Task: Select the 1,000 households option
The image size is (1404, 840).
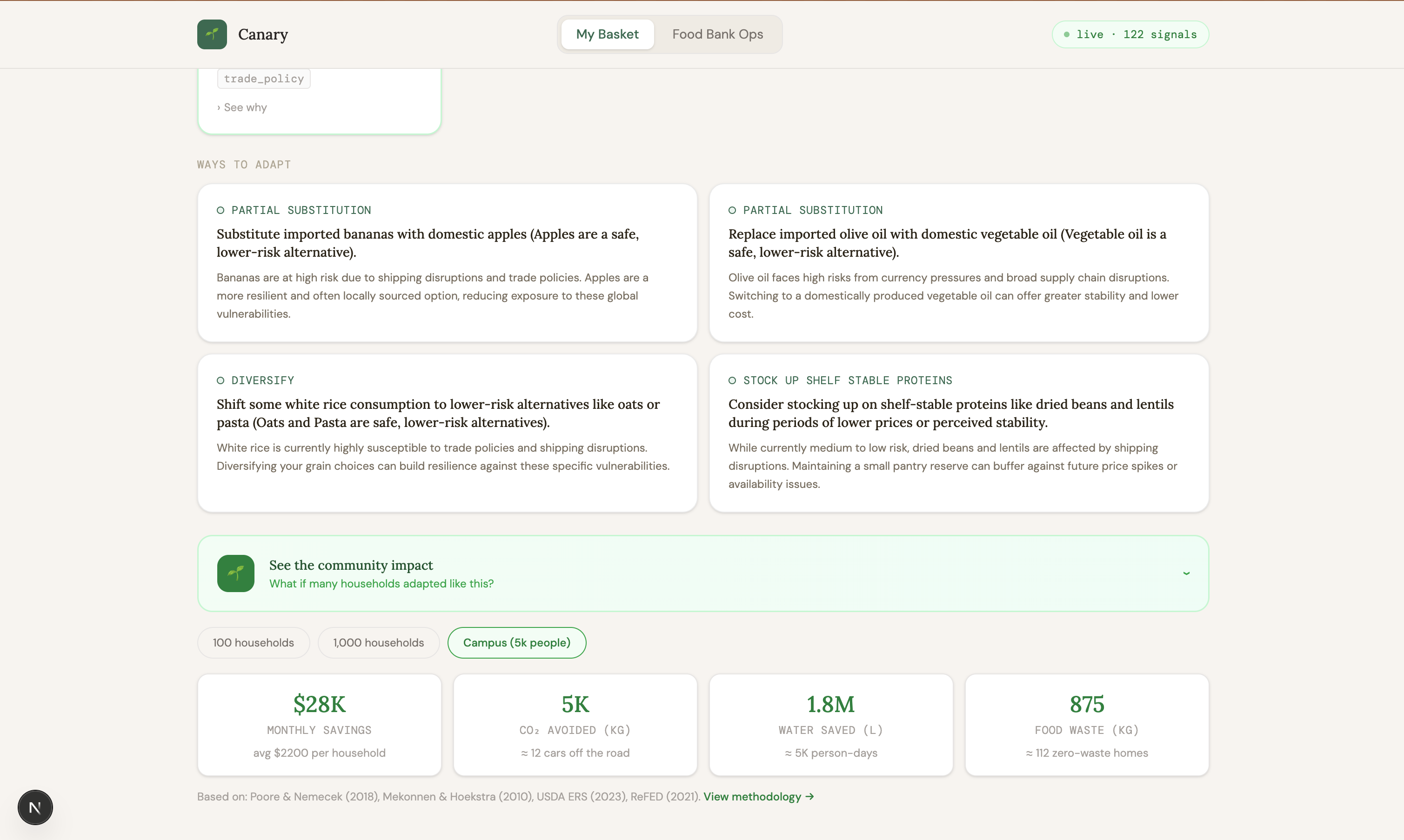Action: [x=378, y=642]
